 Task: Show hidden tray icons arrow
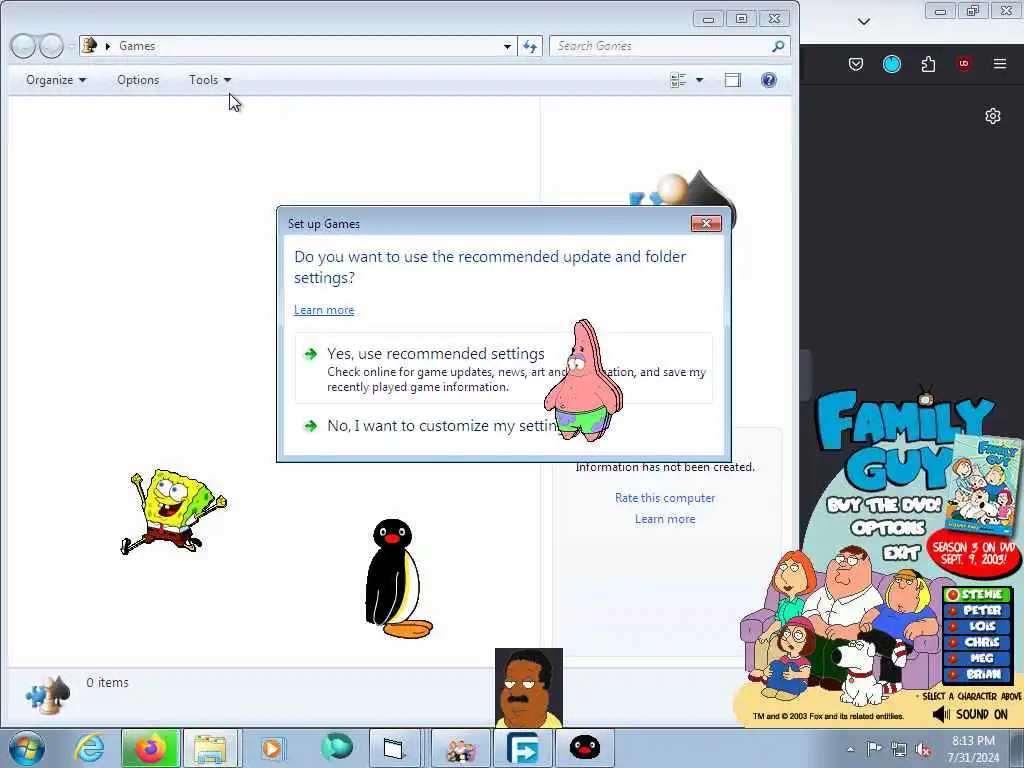(850, 749)
